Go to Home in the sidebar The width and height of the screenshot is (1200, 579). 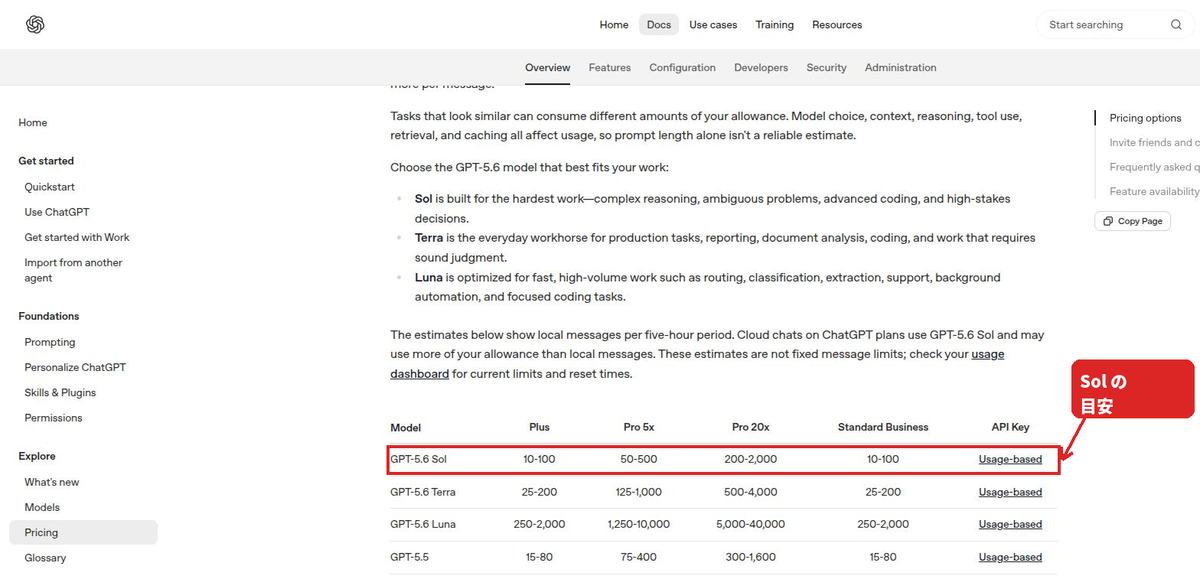33,123
